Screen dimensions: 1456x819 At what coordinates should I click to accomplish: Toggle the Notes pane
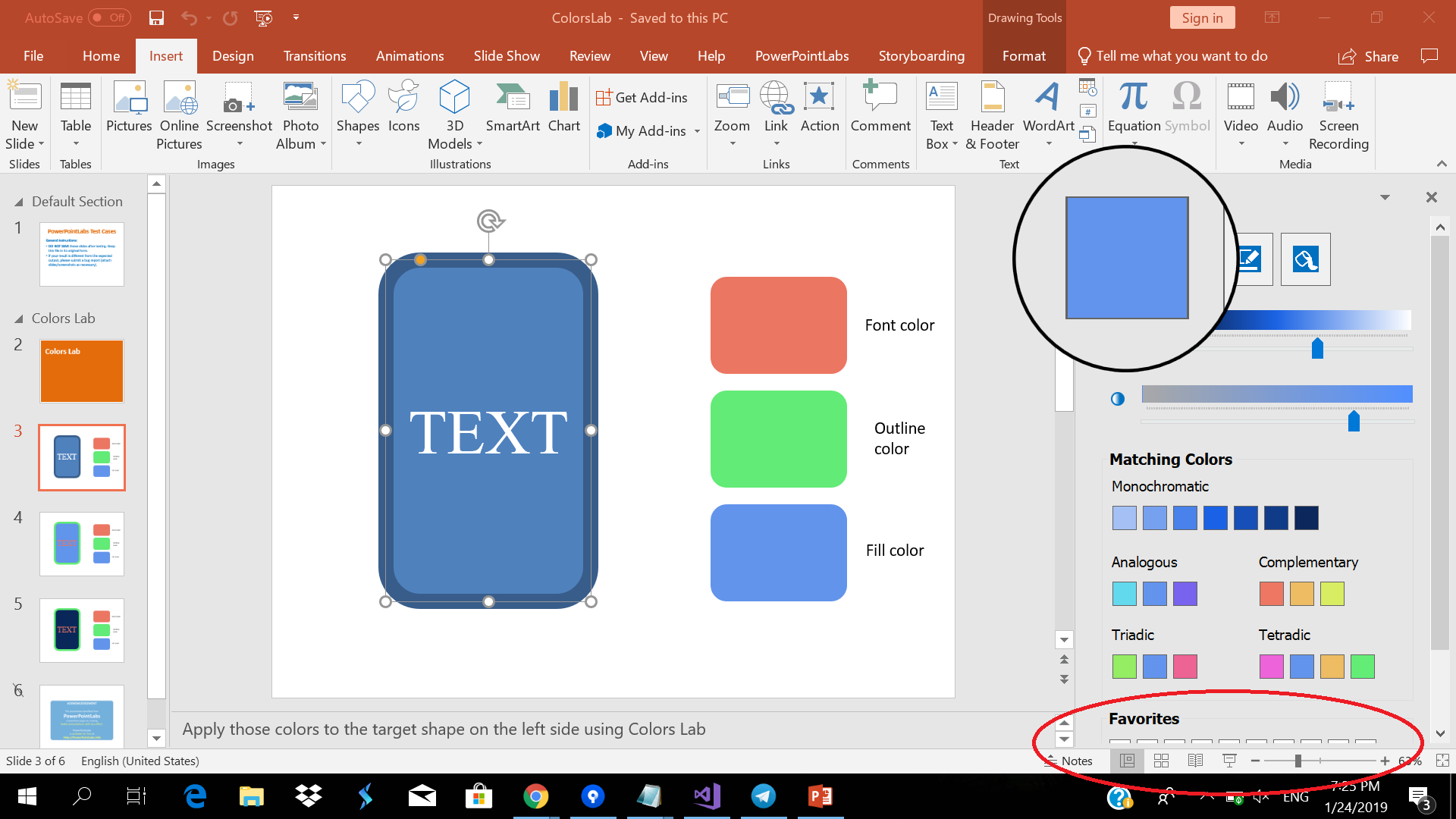(1071, 761)
